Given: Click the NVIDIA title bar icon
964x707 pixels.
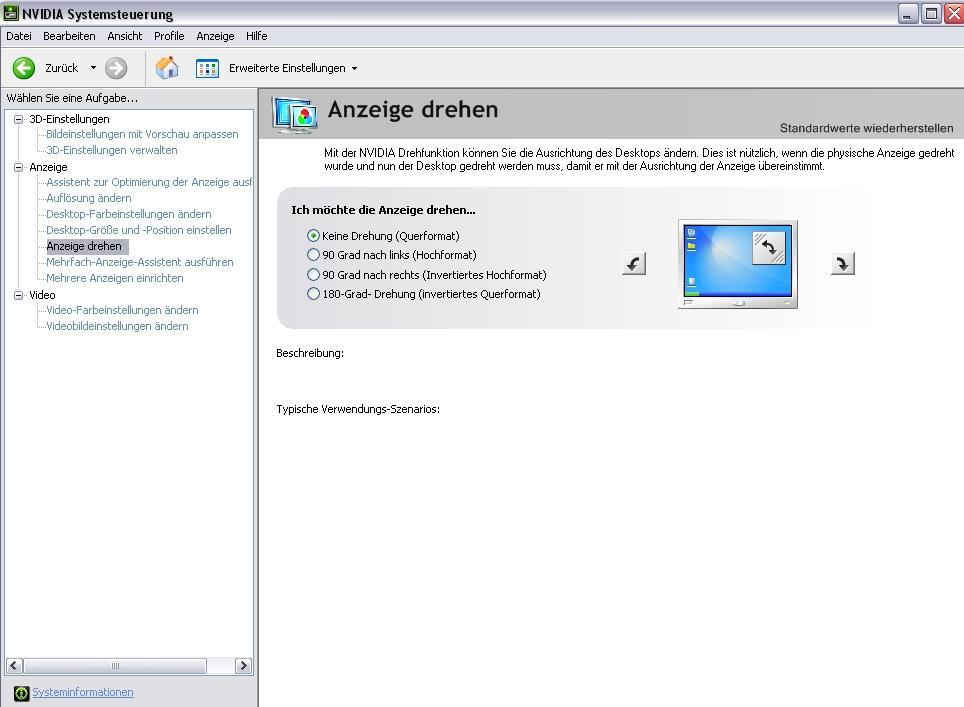Looking at the screenshot, I should point(10,13).
